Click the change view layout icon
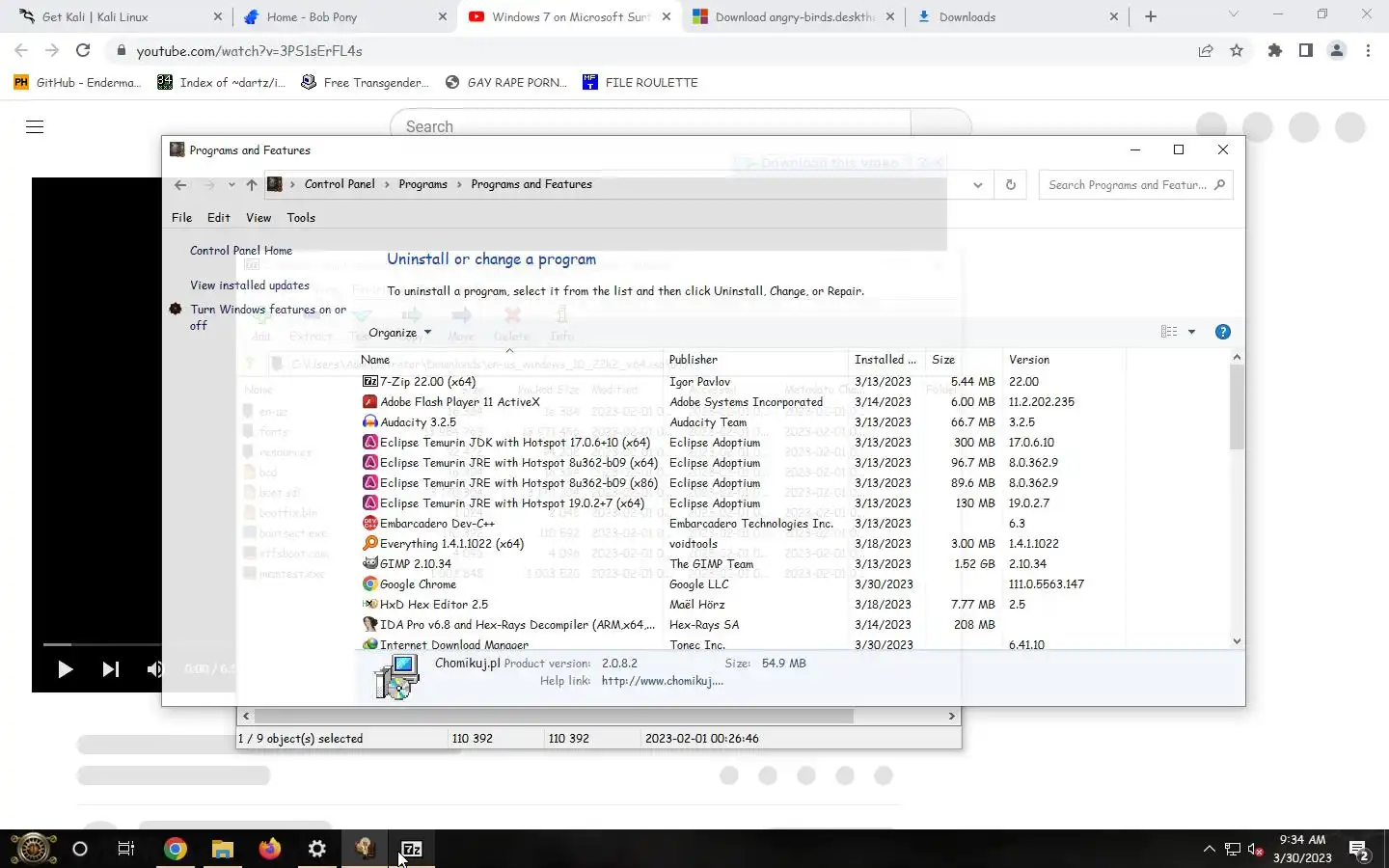Screen dimensions: 1389x868 [1169, 332]
